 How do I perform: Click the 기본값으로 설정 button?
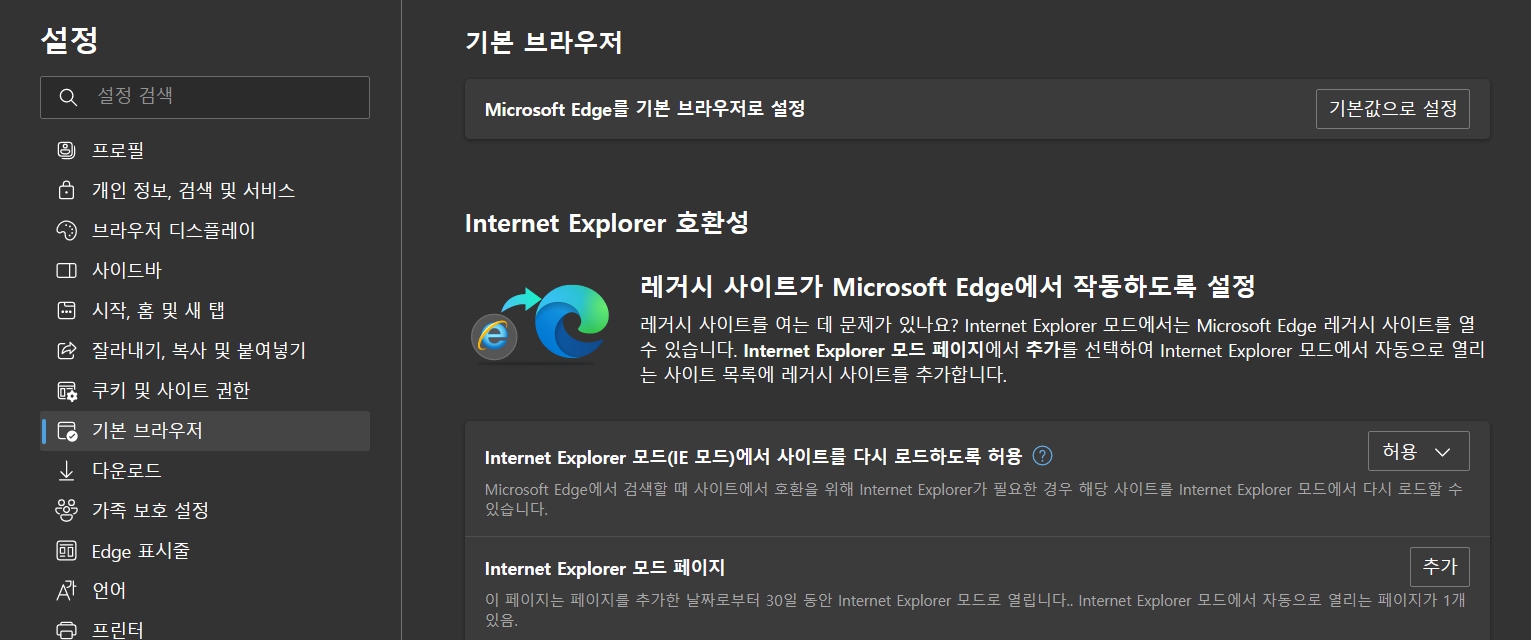(x=1392, y=109)
